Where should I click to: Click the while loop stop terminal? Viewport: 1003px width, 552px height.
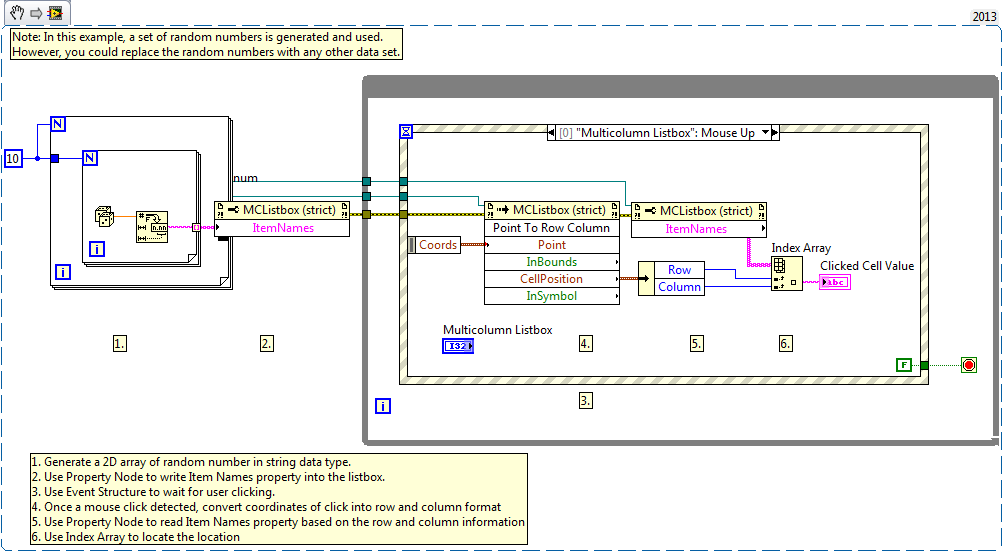(968, 365)
